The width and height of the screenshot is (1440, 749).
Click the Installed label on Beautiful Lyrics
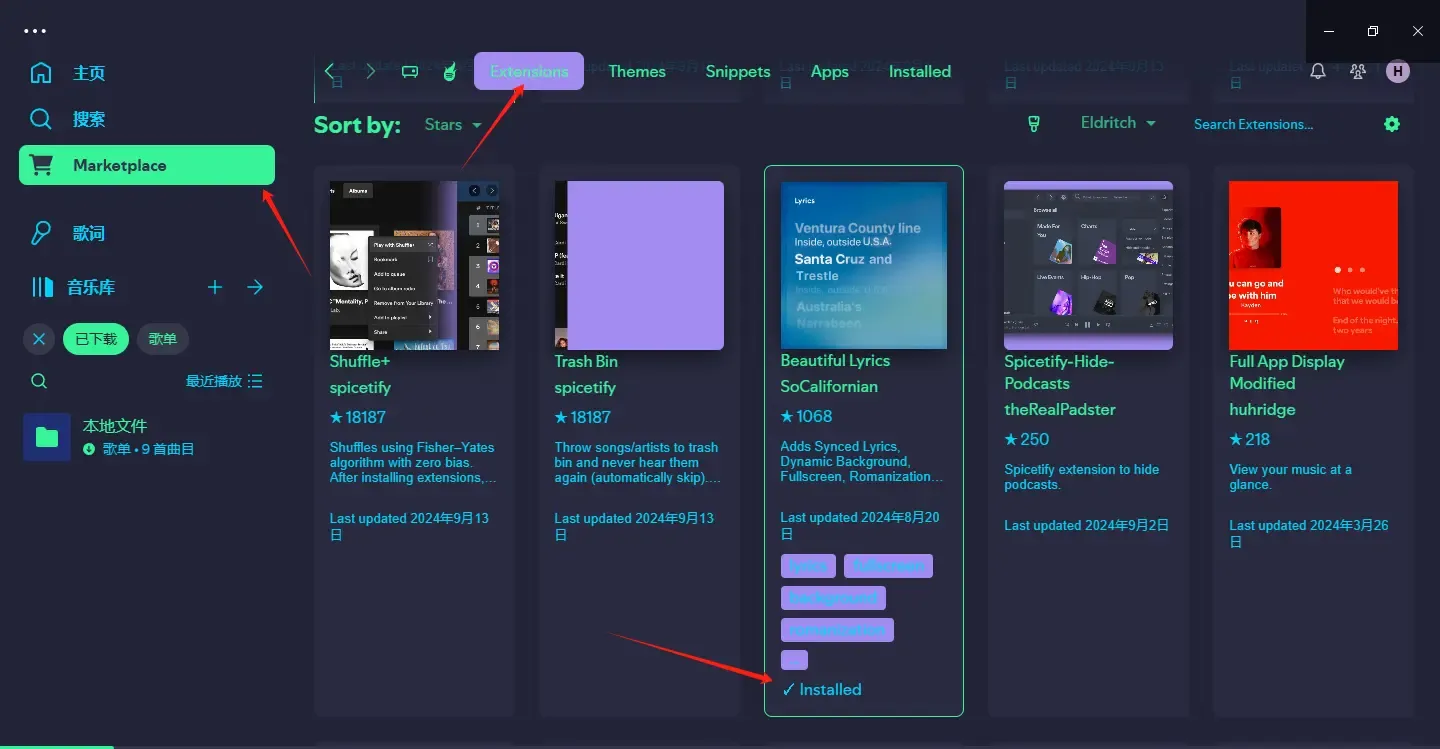coord(821,689)
